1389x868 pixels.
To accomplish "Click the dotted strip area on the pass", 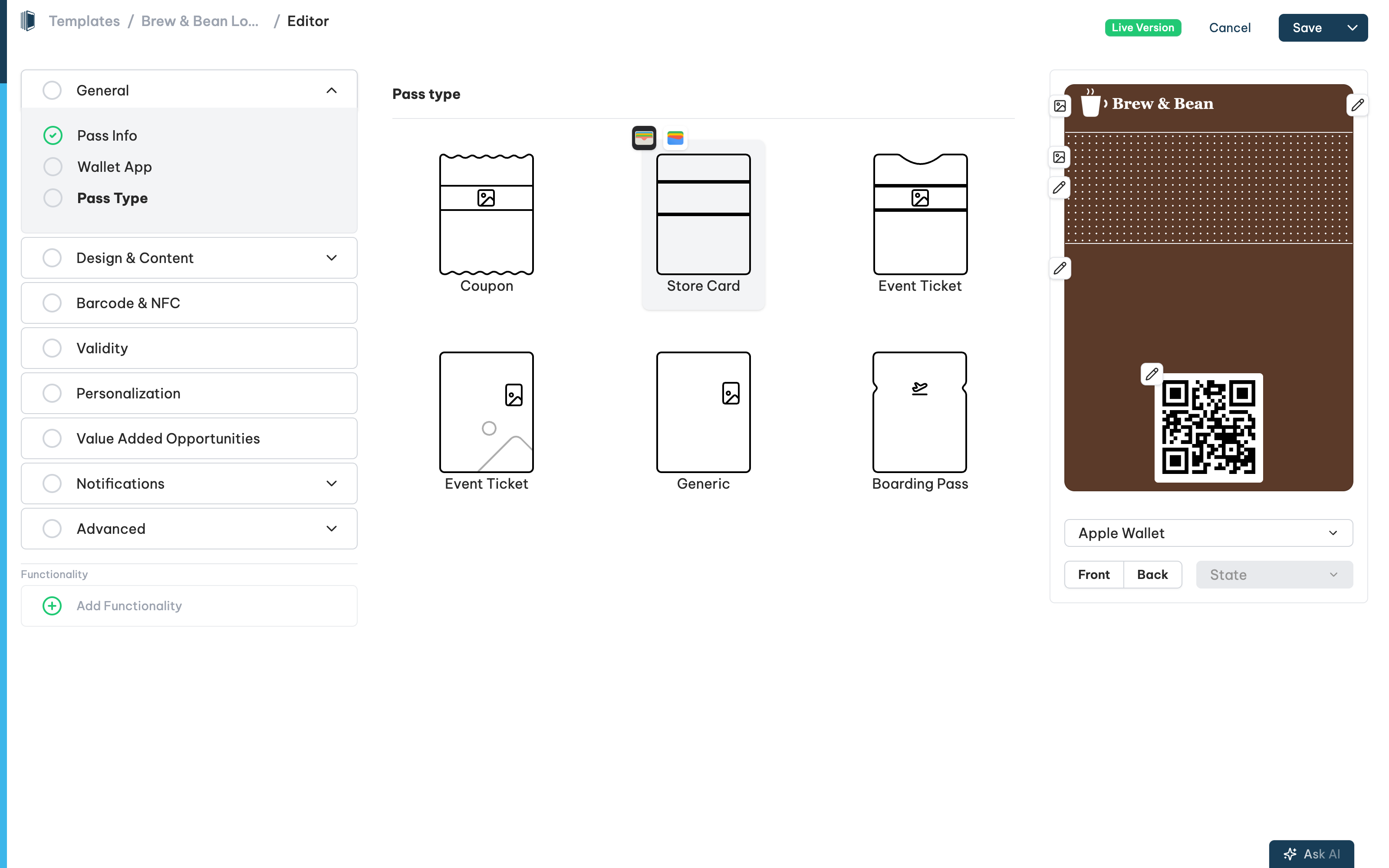I will [x=1208, y=188].
